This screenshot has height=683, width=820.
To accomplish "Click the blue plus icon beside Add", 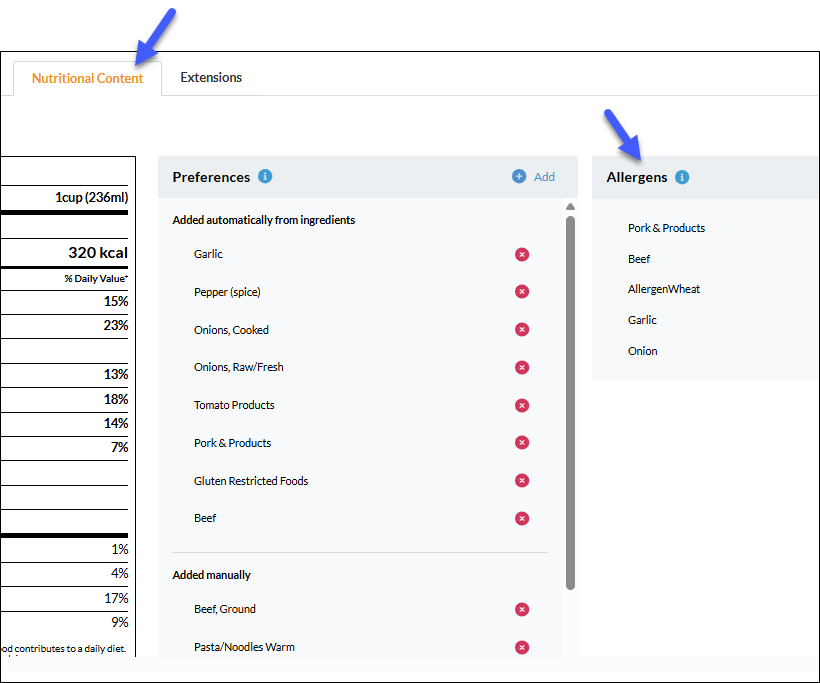I will pos(519,176).
